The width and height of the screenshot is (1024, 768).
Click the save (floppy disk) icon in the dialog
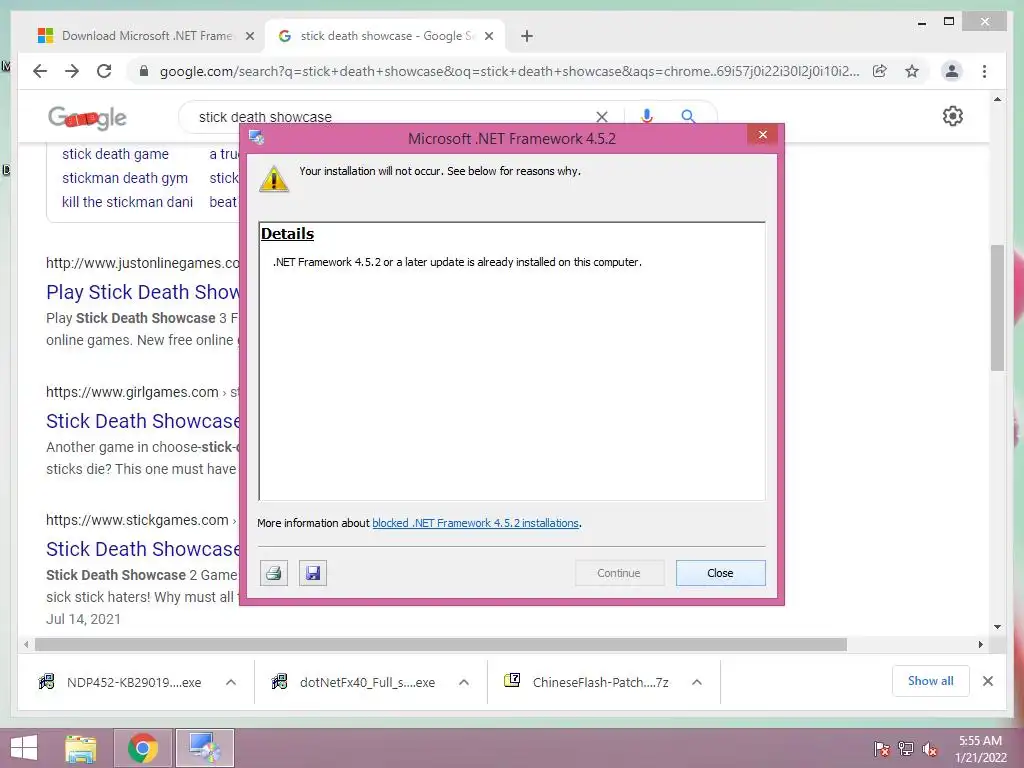pos(313,573)
